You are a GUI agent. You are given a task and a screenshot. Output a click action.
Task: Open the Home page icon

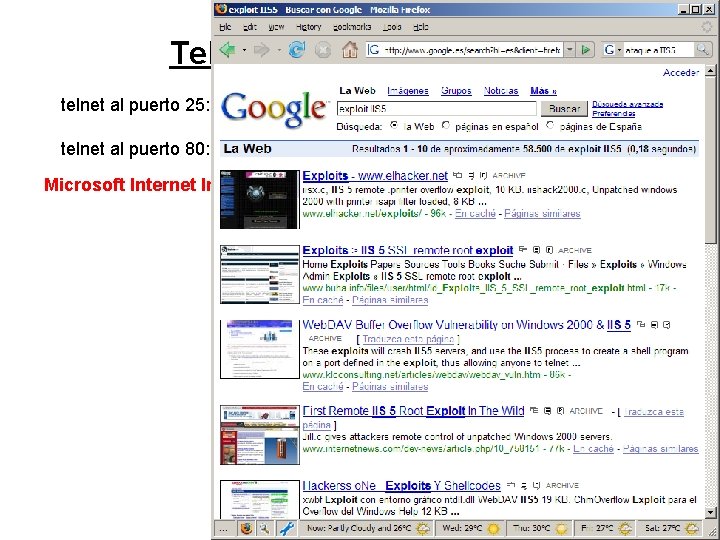pyautogui.click(x=349, y=49)
